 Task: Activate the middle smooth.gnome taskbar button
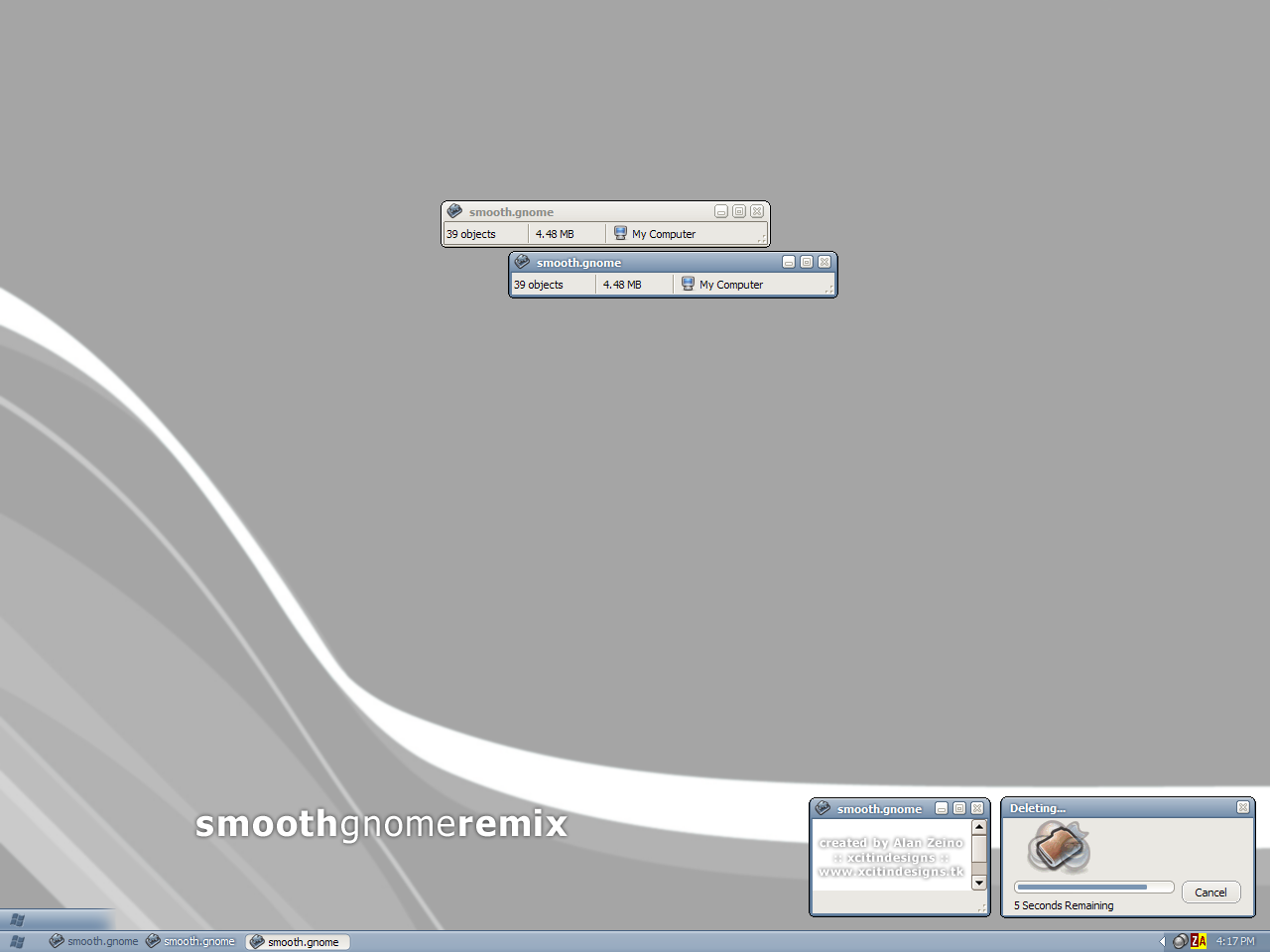pyautogui.click(x=190, y=942)
